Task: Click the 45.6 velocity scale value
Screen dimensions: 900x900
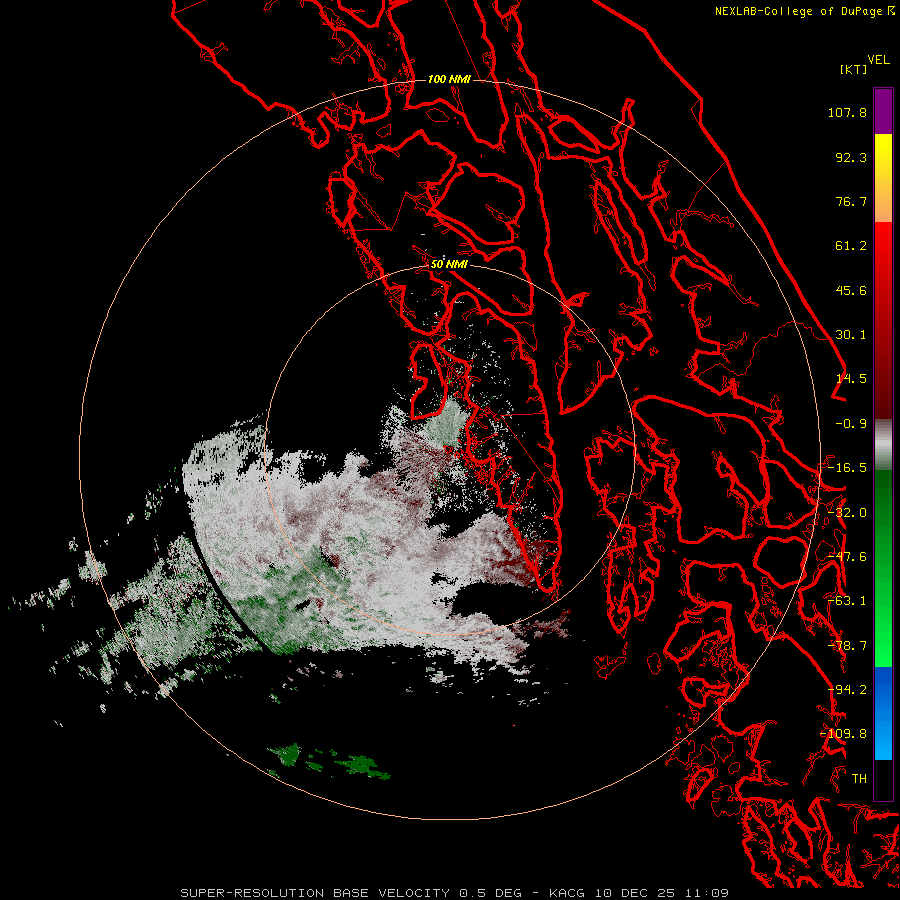Action: coord(851,290)
